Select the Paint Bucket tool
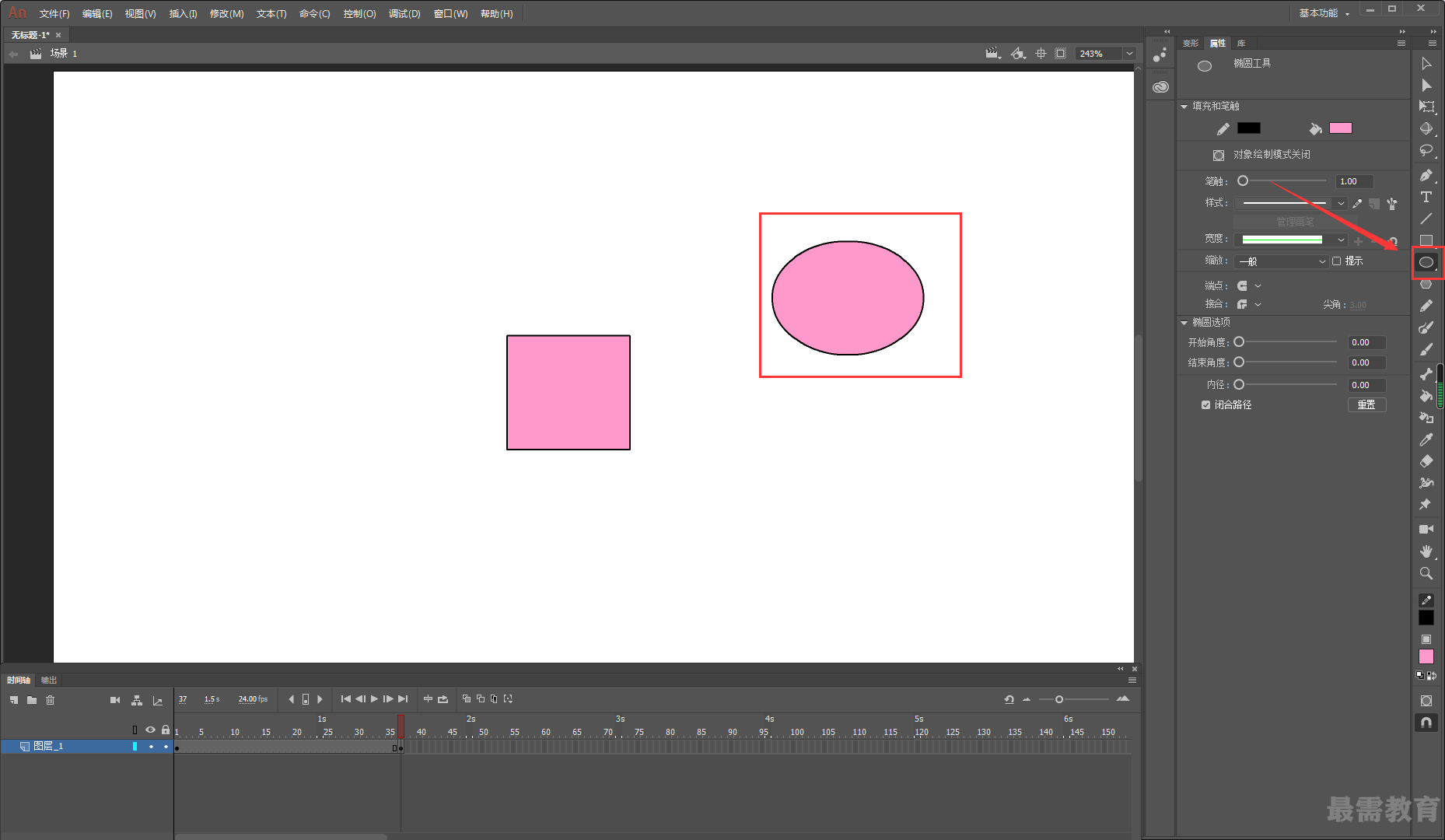1445x840 pixels. click(x=1426, y=397)
